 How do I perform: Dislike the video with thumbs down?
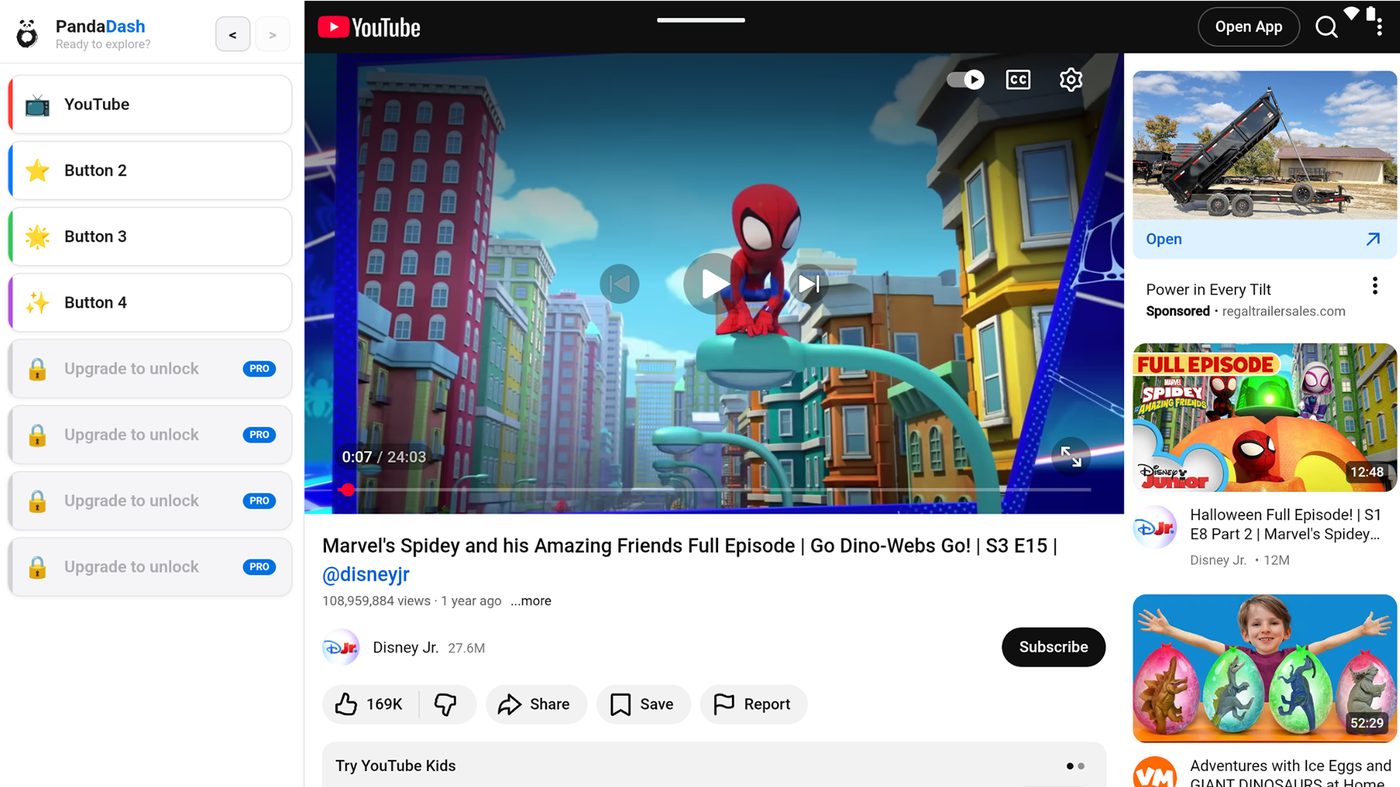coord(446,704)
